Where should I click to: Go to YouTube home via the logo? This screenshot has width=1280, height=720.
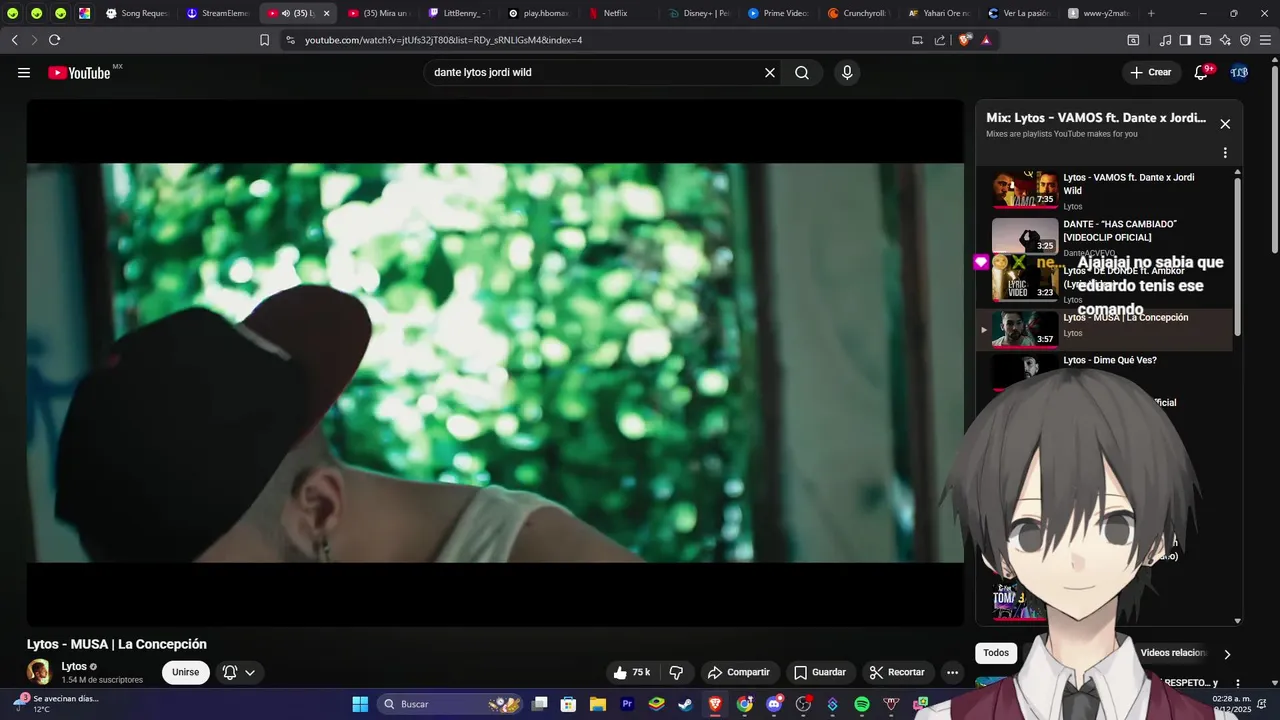click(x=79, y=73)
